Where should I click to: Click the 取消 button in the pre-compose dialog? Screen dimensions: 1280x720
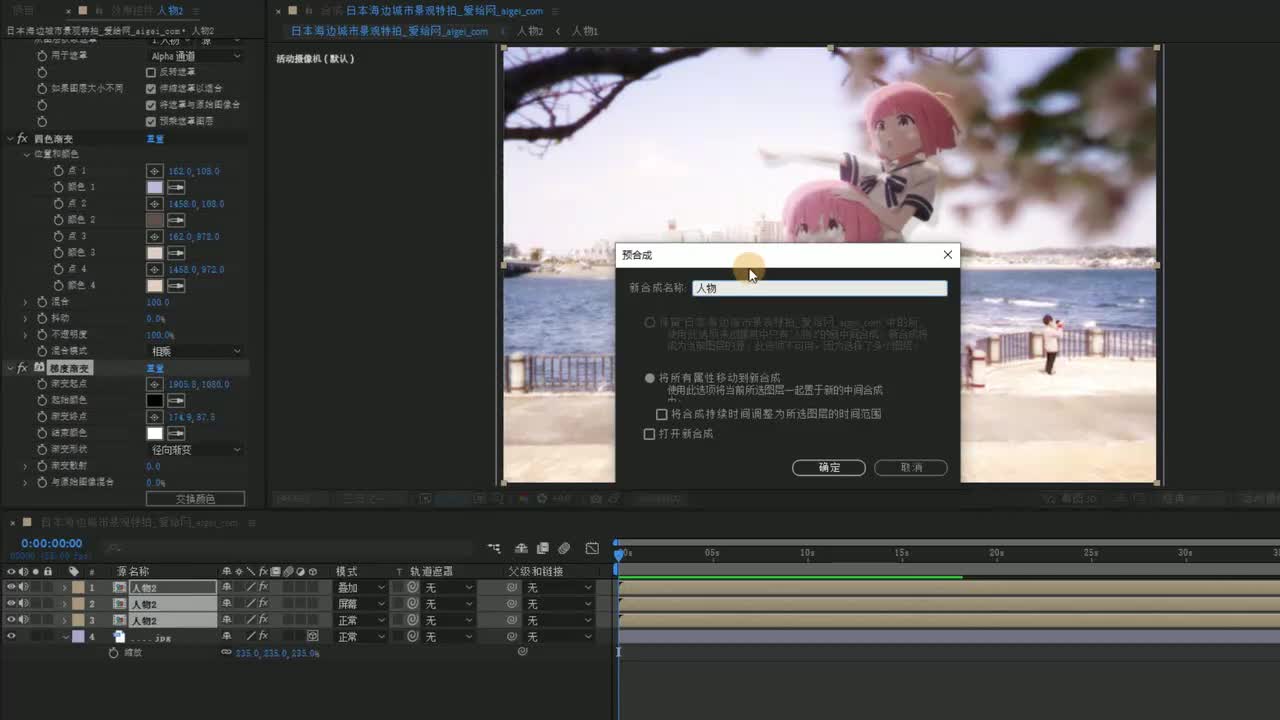(910, 467)
